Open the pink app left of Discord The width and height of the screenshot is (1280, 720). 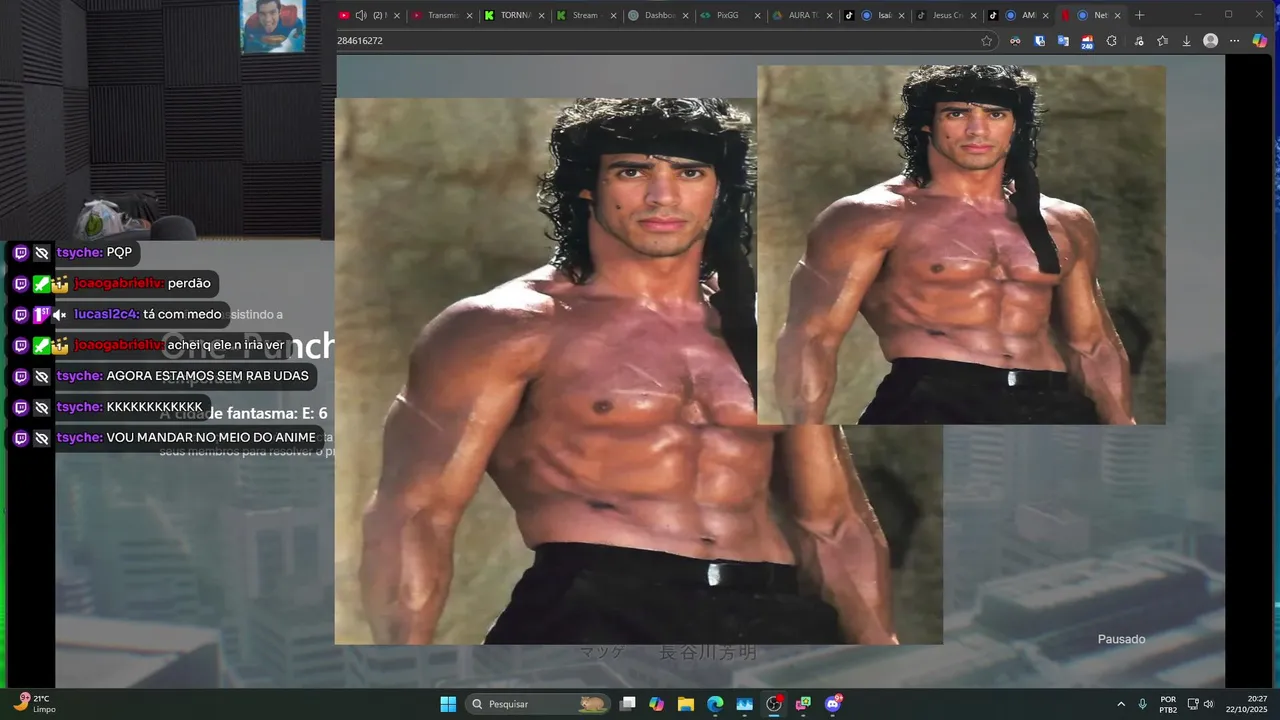803,704
